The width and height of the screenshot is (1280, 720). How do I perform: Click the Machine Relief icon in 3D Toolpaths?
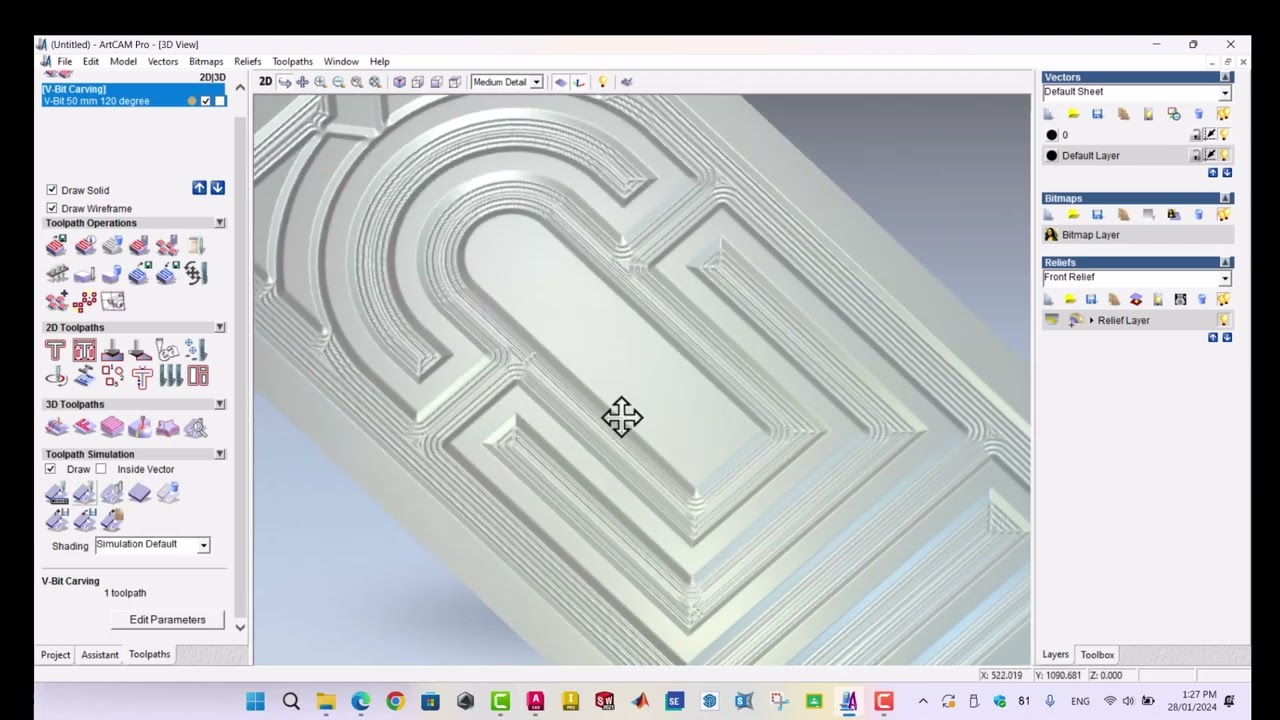[56, 428]
